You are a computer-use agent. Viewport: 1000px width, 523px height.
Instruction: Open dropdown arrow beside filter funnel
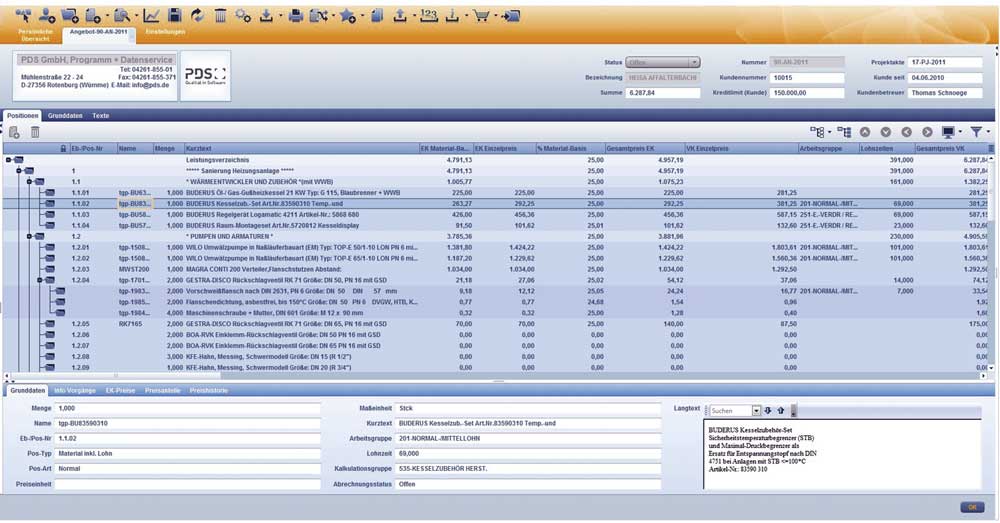pyautogui.click(x=988, y=132)
